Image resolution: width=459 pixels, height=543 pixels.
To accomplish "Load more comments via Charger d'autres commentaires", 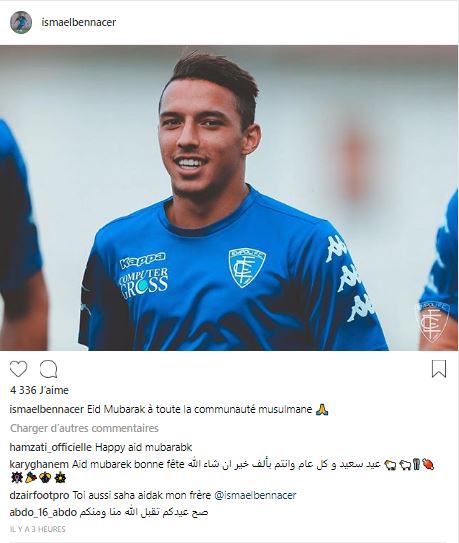I will coord(84,428).
